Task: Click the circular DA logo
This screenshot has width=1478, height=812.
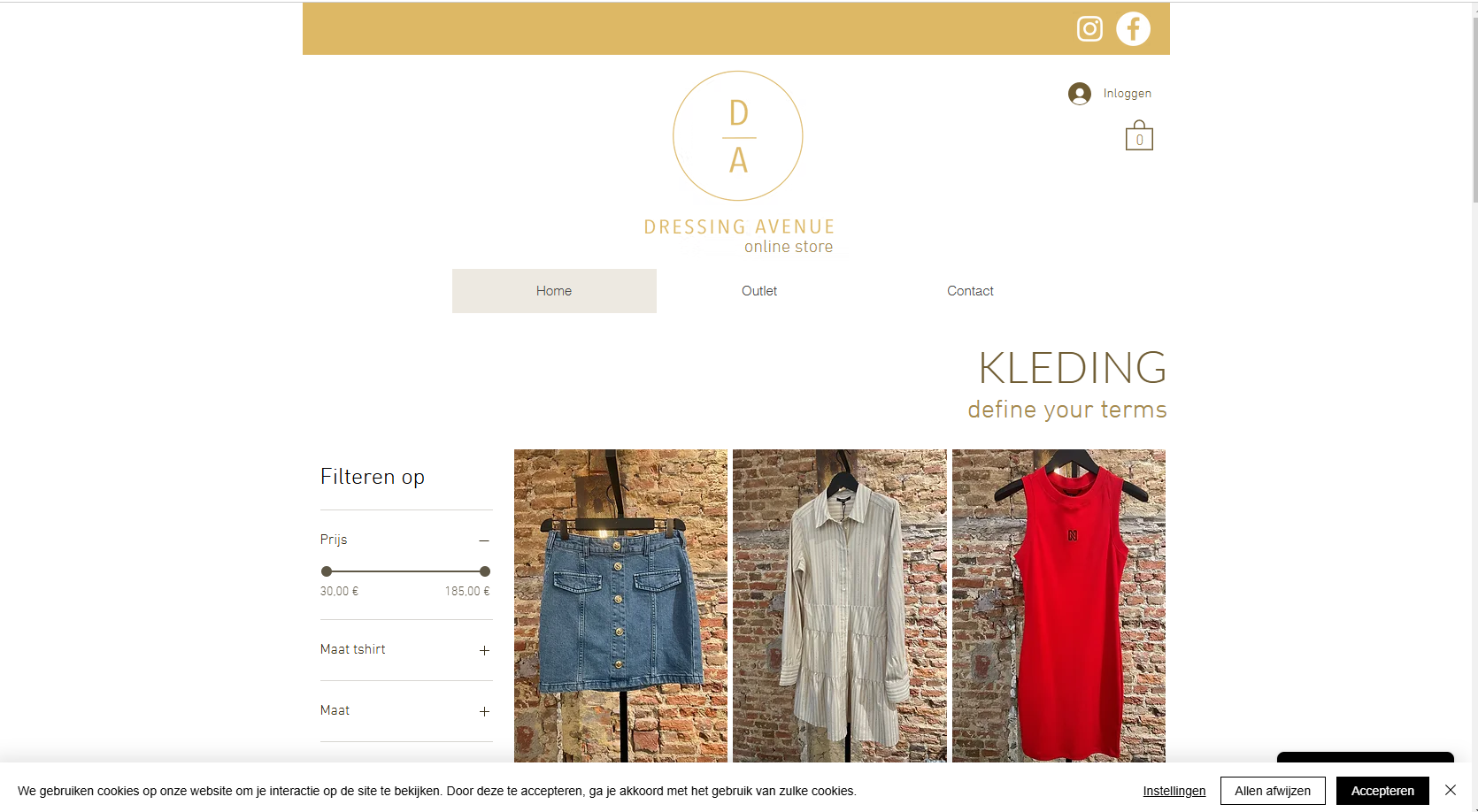Action: (x=738, y=136)
